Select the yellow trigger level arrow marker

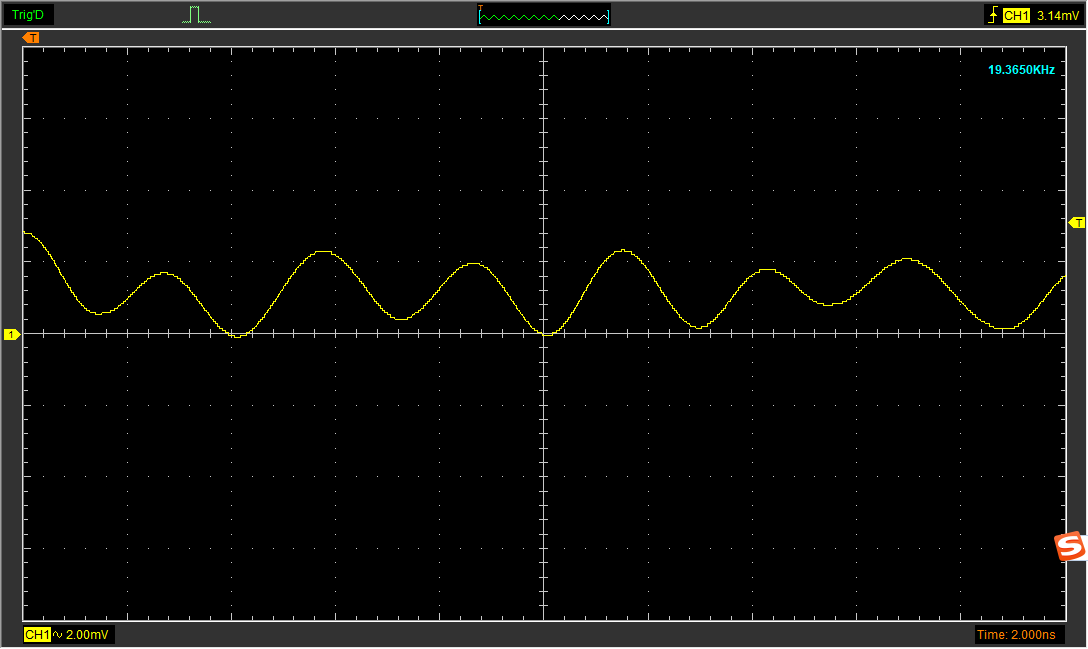pyautogui.click(x=1076, y=222)
